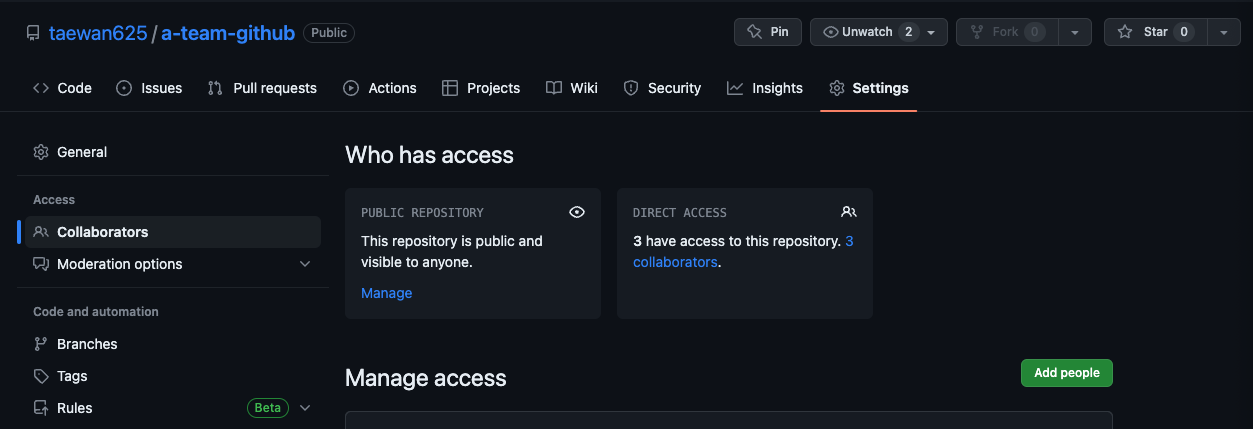Open the Insights tab
The height and width of the screenshot is (429, 1253).
click(765, 88)
